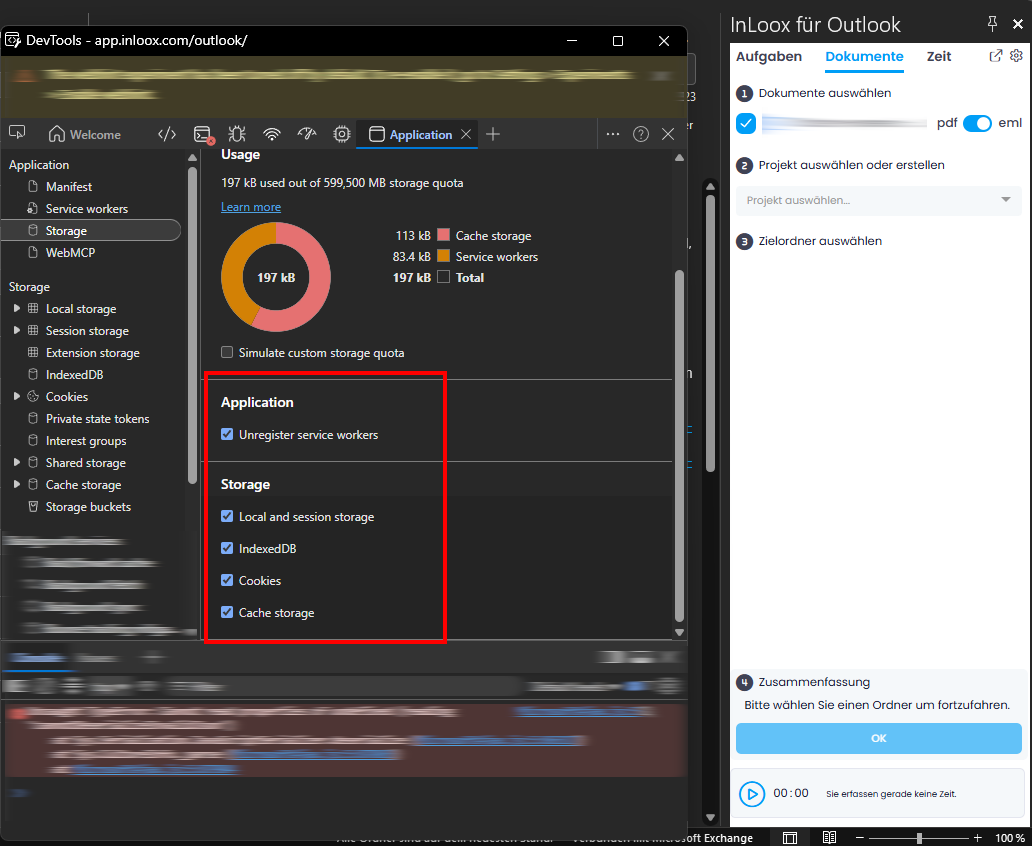Image resolution: width=1032 pixels, height=846 pixels.
Task: Open the Zeit tab in InLoox
Action: (x=939, y=57)
